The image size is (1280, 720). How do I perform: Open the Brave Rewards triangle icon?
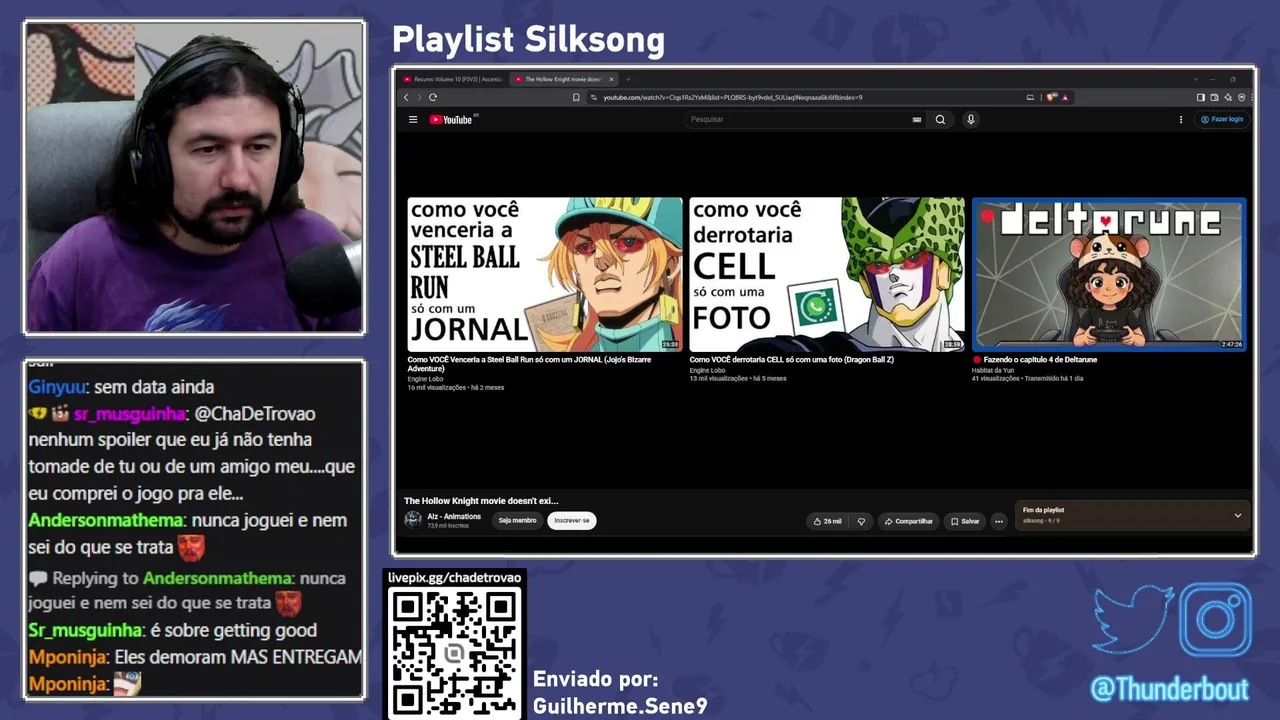pyautogui.click(x=1065, y=97)
